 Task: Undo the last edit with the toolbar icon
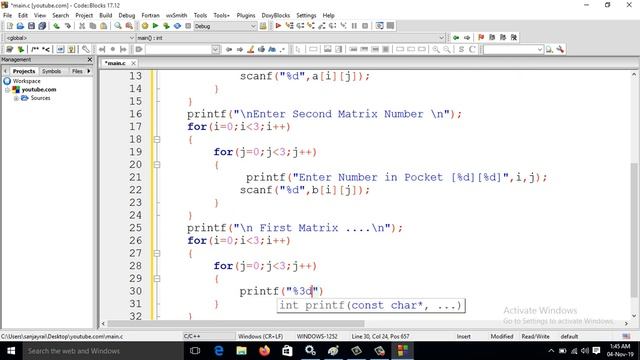pyautogui.click(x=56, y=26)
